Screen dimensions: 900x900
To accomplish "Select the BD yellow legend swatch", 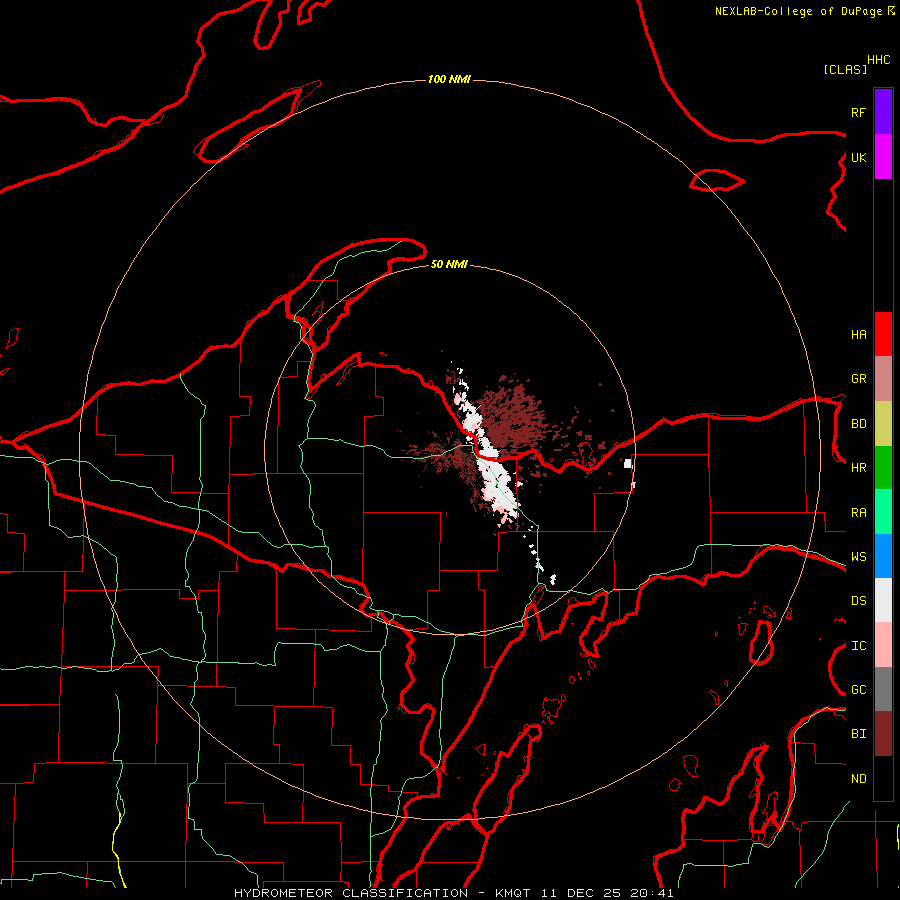I will (883, 424).
